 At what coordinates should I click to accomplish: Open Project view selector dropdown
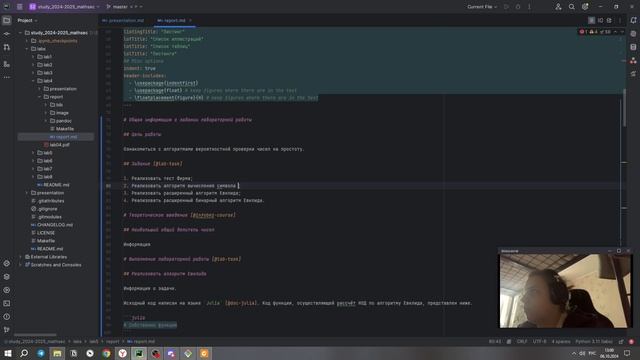27,20
